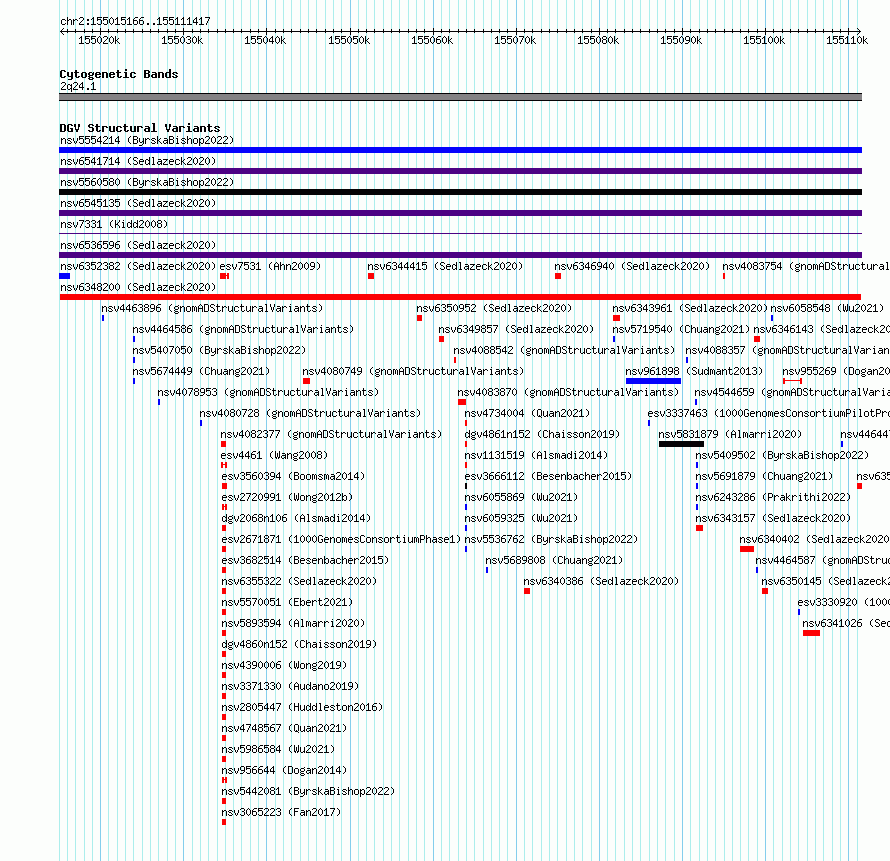Click nsv5536762 (ByrskaBishop2022) label
Image resolution: width=890 pixels, height=861 pixels.
click(551, 539)
